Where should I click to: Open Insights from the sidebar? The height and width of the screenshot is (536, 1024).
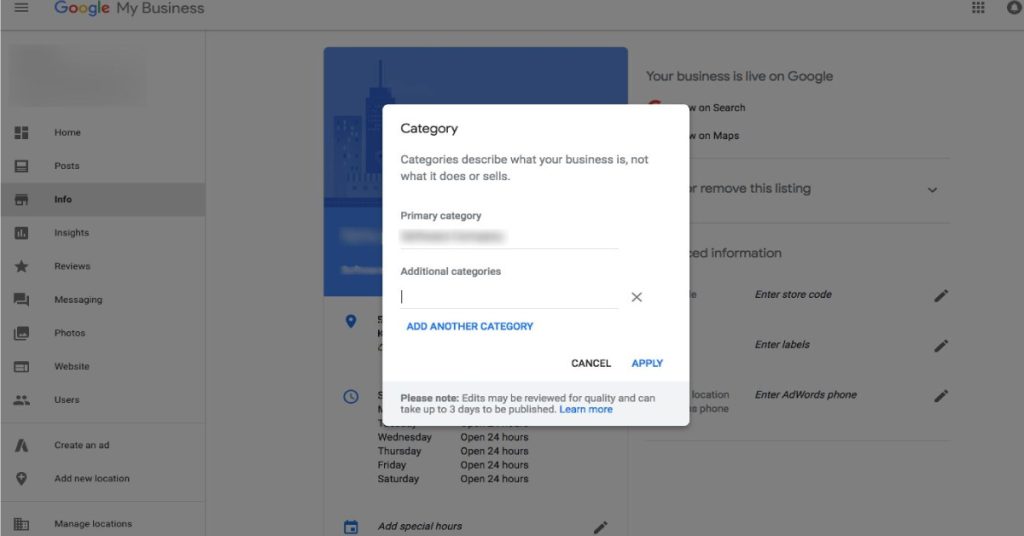tap(71, 233)
